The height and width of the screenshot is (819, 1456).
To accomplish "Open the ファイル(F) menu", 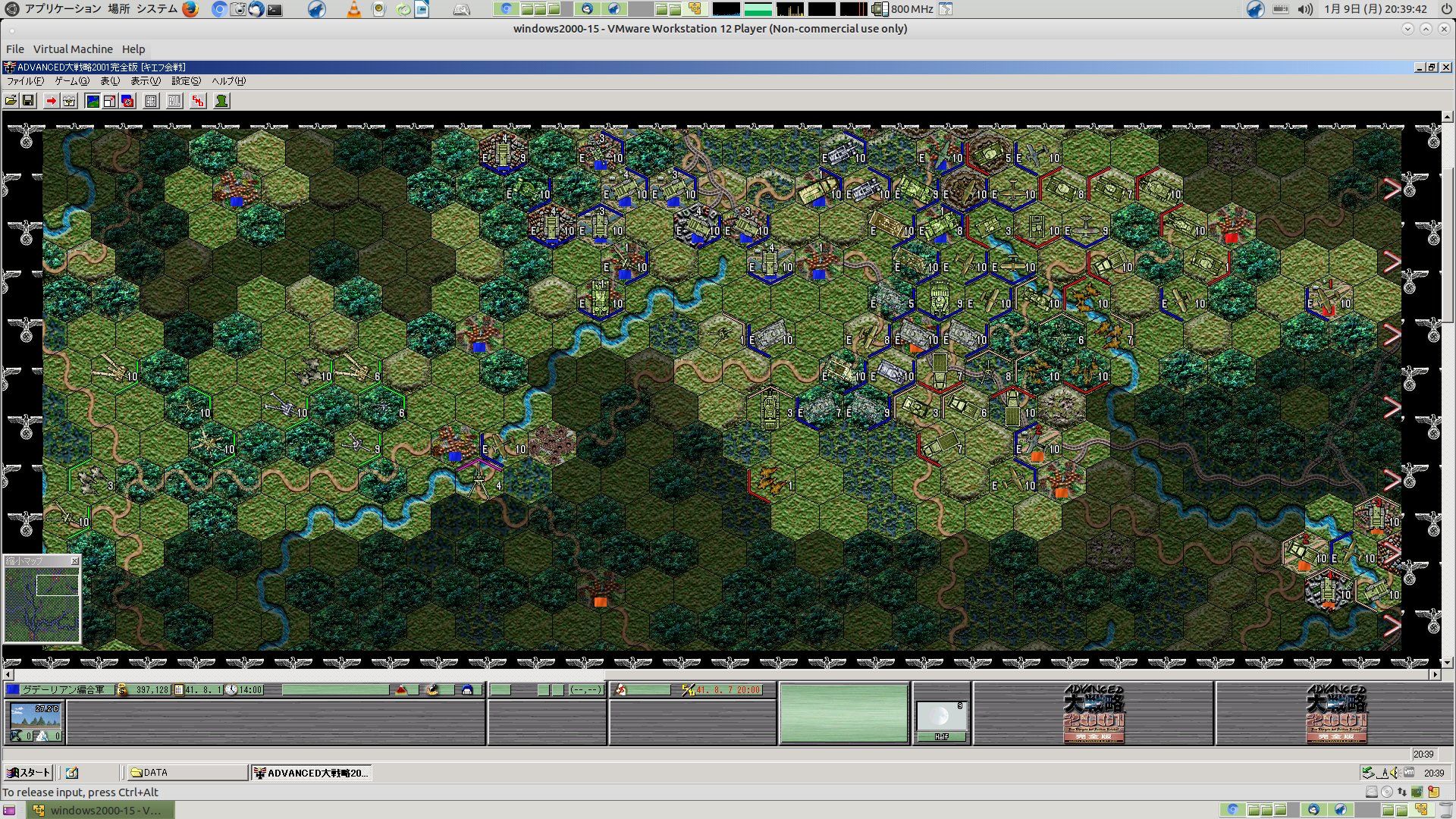I will 26,81.
